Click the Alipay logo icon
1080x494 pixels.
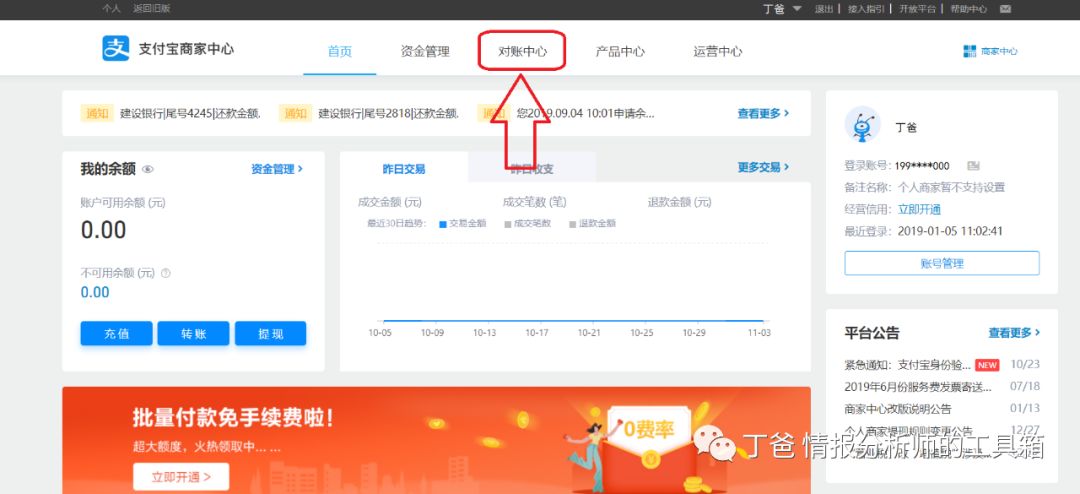pos(116,49)
